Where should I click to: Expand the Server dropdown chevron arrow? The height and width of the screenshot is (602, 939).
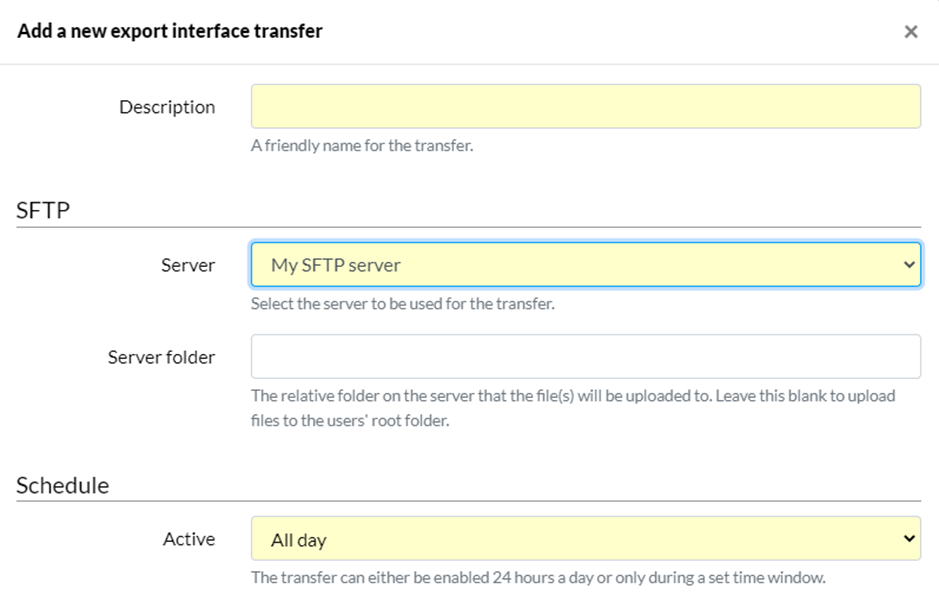pos(909,264)
